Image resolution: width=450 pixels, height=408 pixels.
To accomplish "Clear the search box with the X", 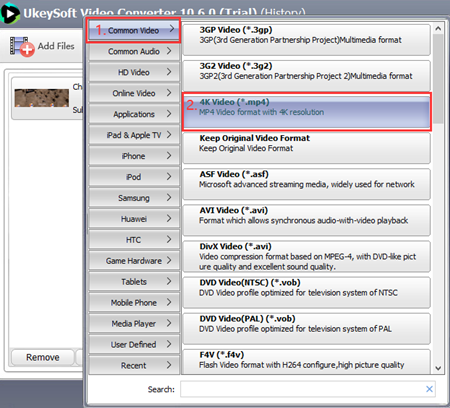I will click(429, 389).
